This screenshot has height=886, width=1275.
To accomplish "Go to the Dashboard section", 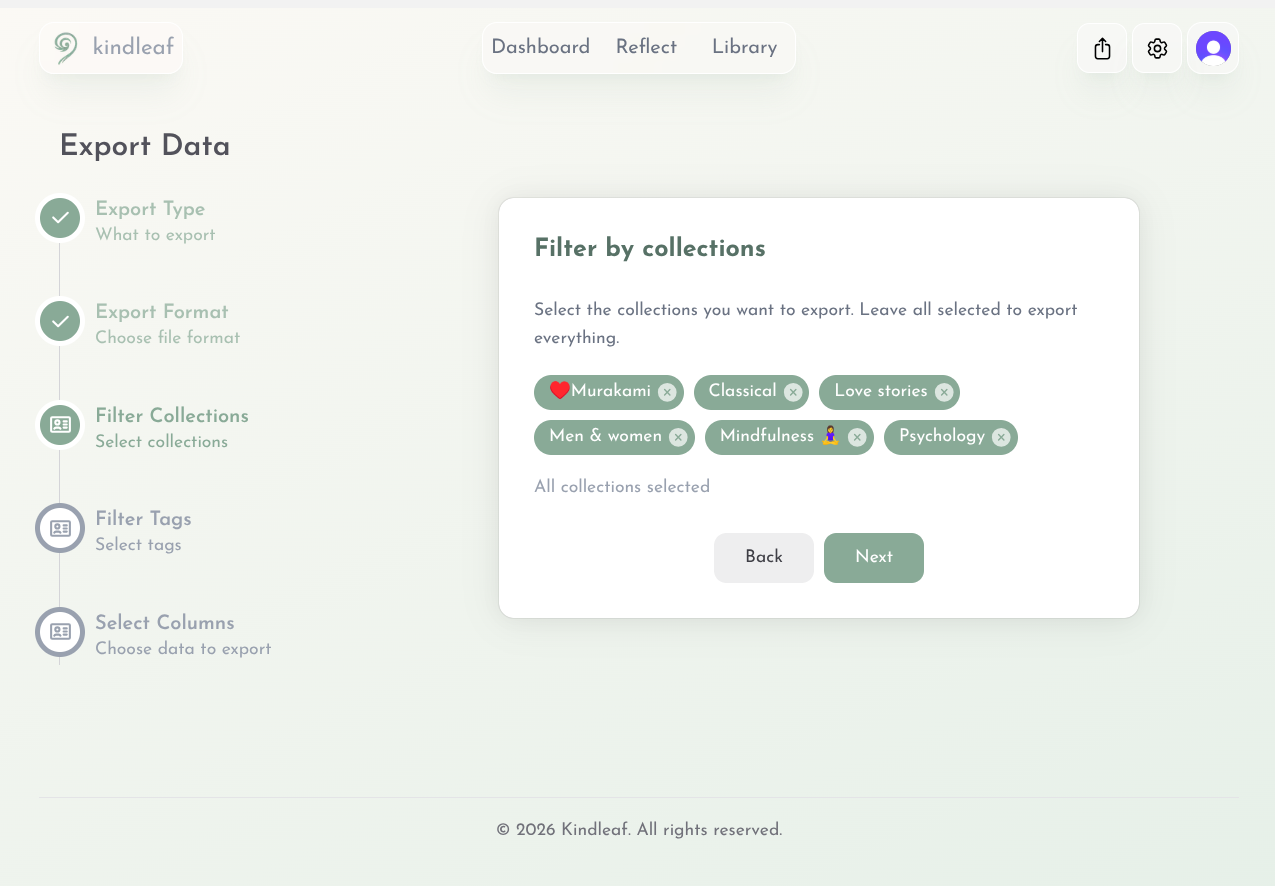I will [x=540, y=47].
